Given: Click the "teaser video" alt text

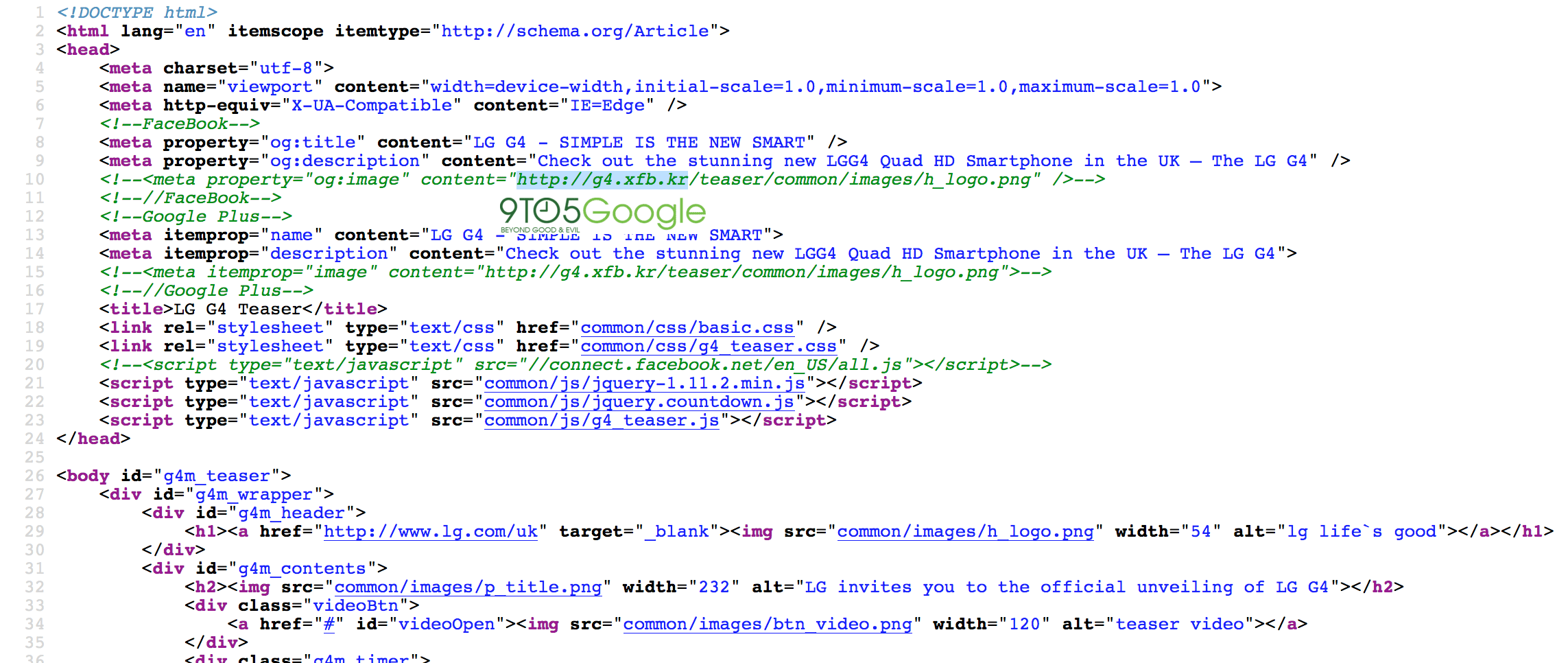Looking at the screenshot, I should click(x=1180, y=625).
